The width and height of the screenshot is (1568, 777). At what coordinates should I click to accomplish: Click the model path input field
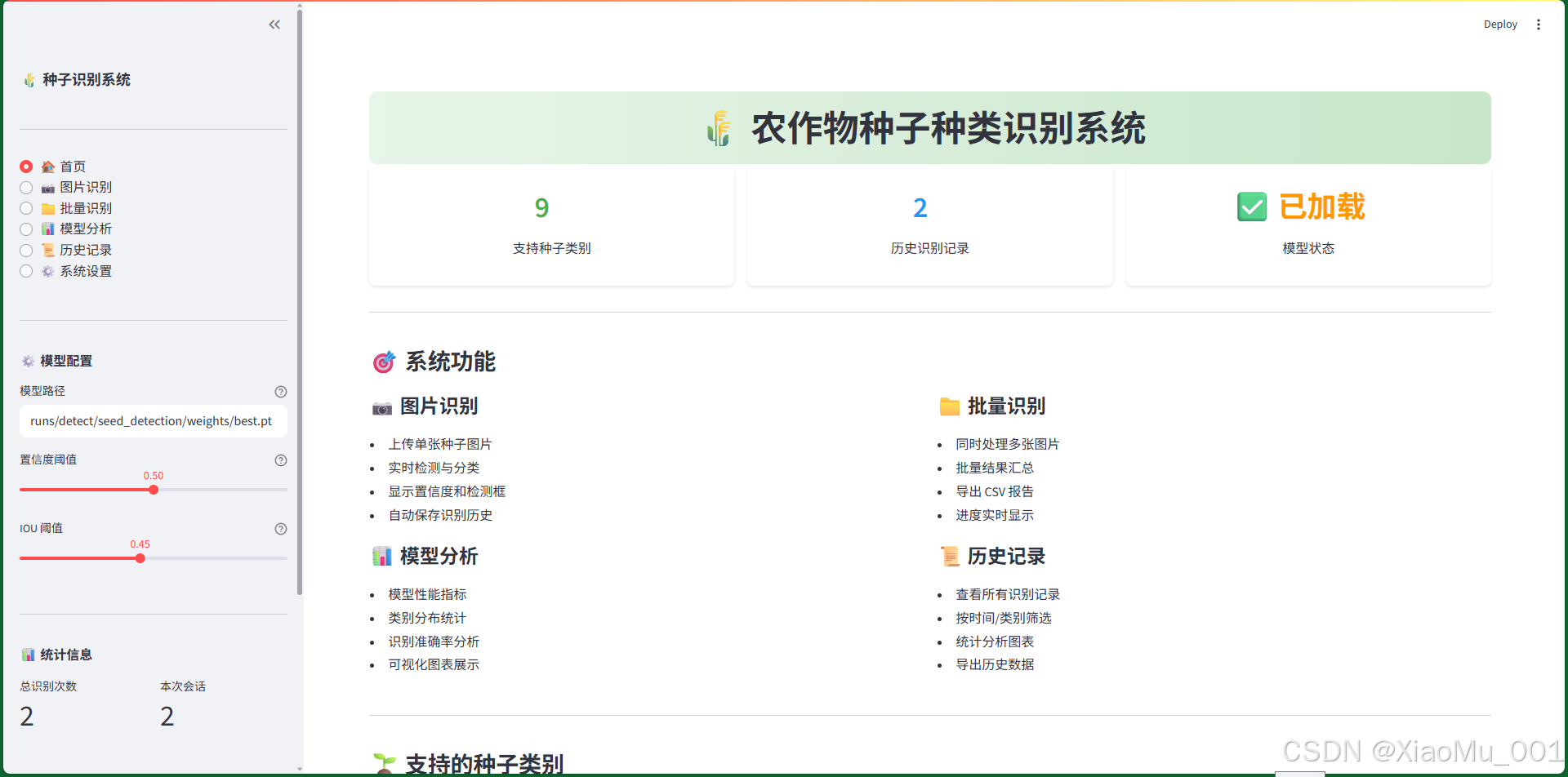(x=153, y=420)
